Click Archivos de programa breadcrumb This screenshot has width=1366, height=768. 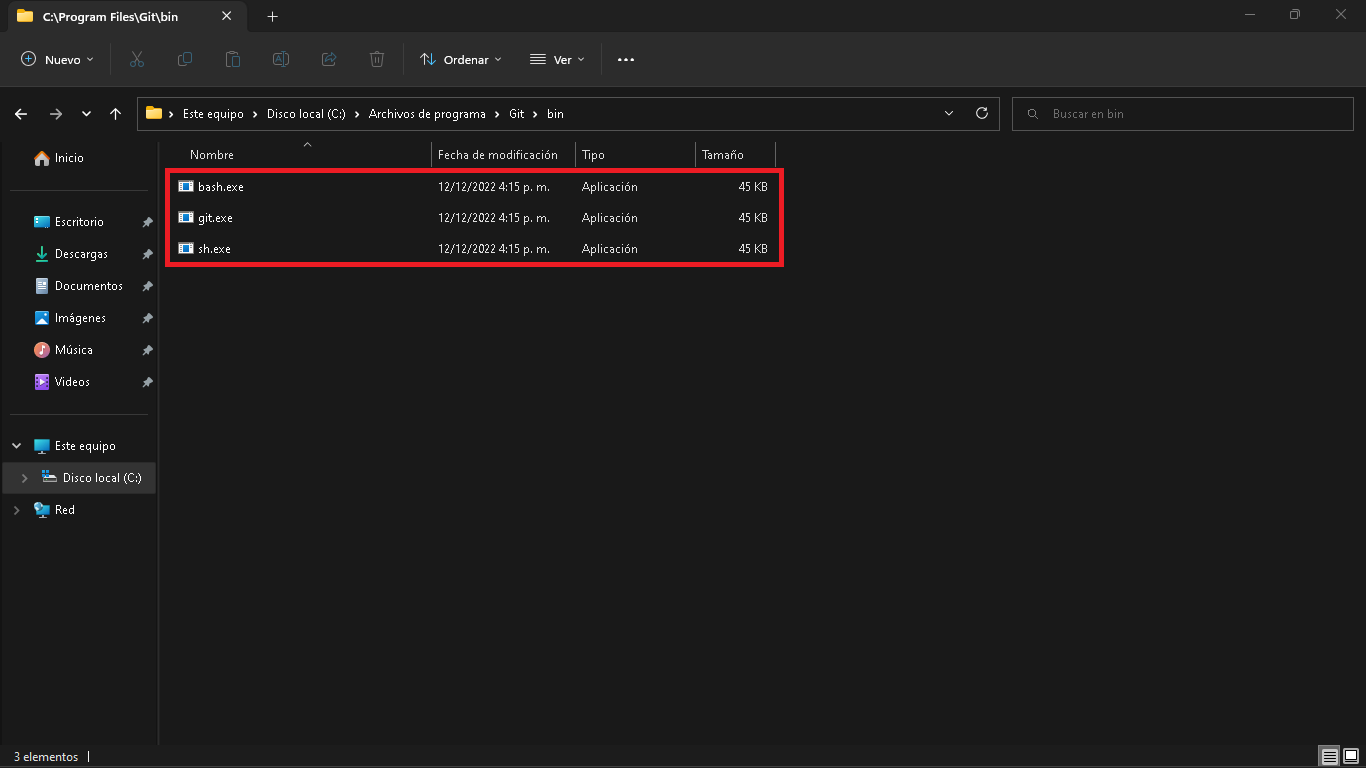coord(427,114)
